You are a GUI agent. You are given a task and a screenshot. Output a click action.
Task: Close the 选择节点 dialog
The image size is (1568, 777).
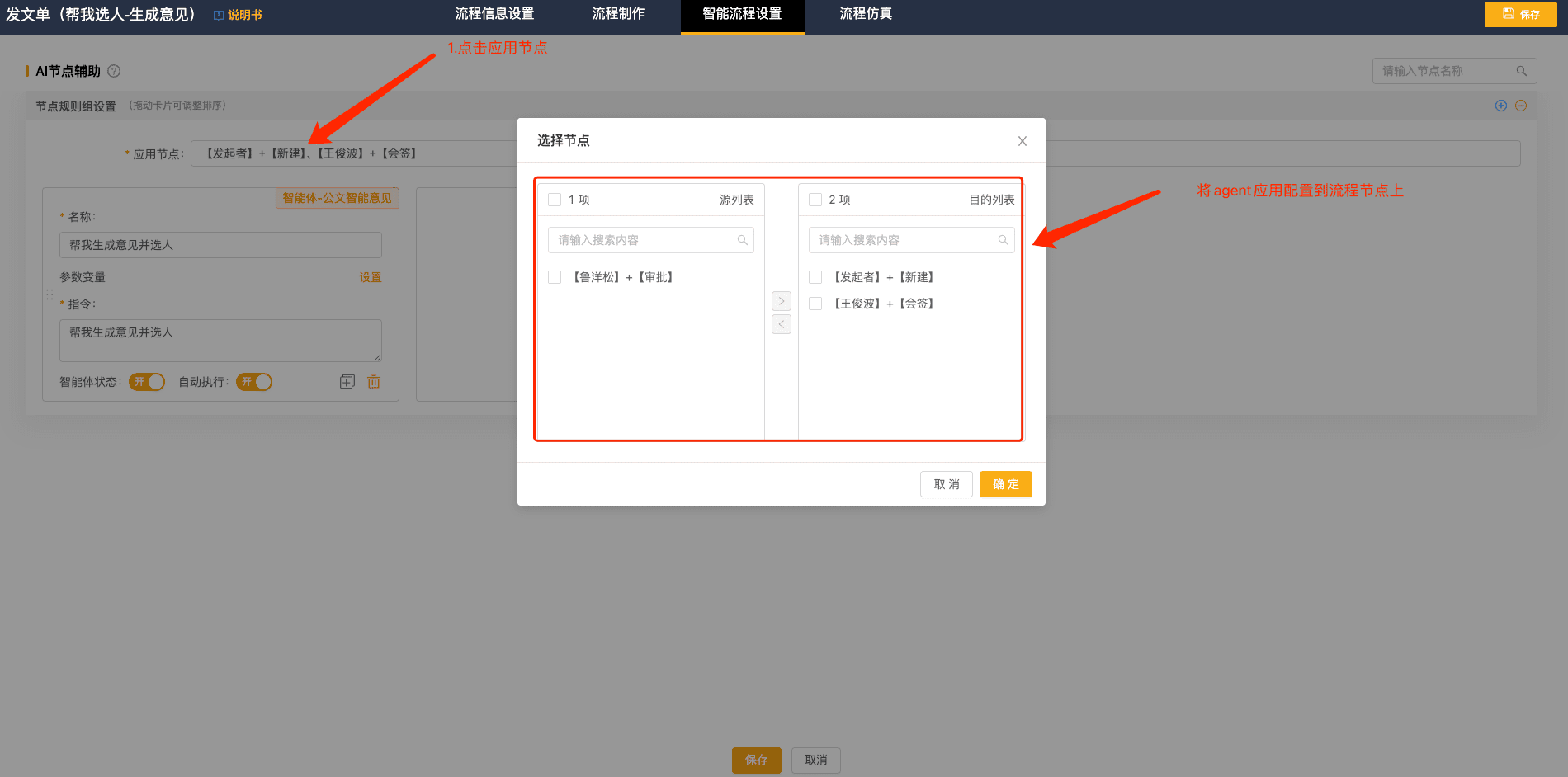pyautogui.click(x=1022, y=141)
